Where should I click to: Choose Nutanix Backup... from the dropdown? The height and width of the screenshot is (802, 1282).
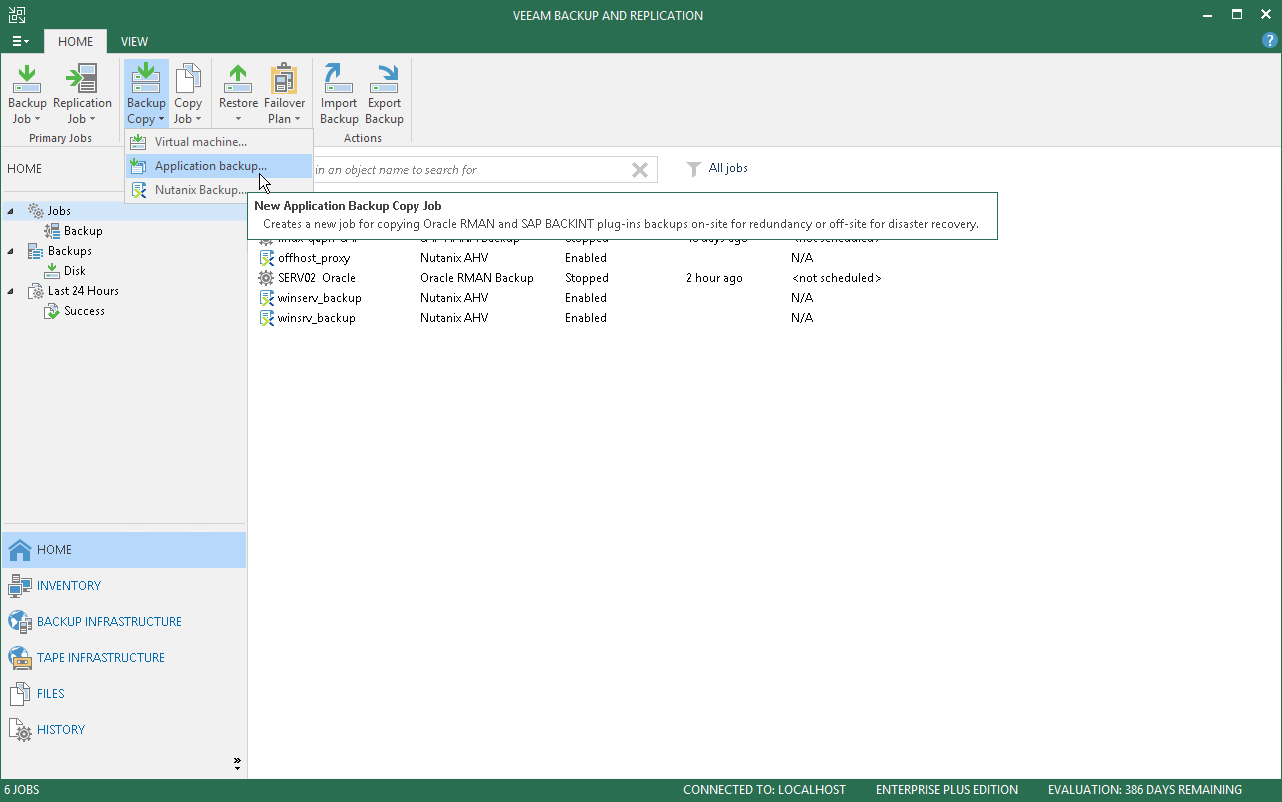coord(219,190)
